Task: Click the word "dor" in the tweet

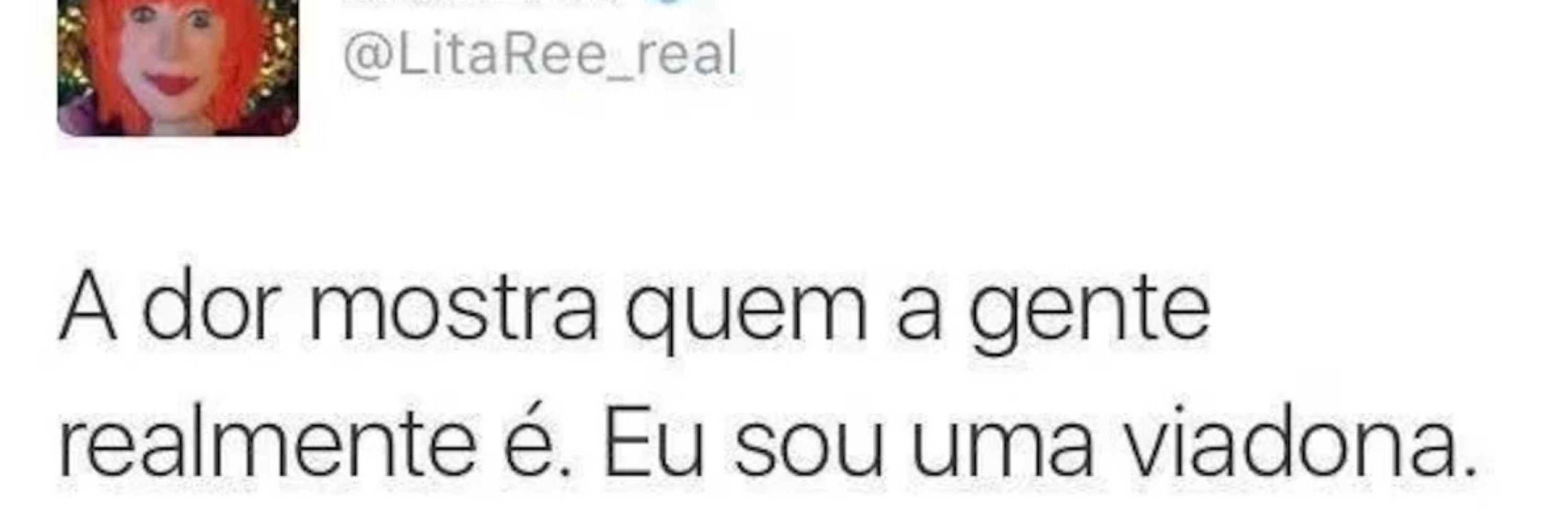Action: [204, 303]
